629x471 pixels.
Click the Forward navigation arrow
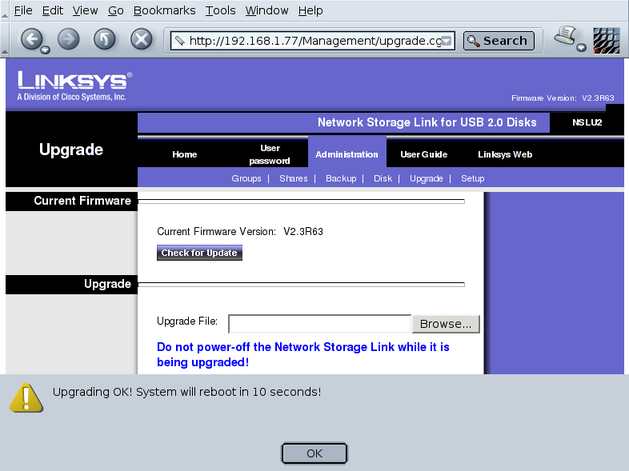click(x=69, y=39)
